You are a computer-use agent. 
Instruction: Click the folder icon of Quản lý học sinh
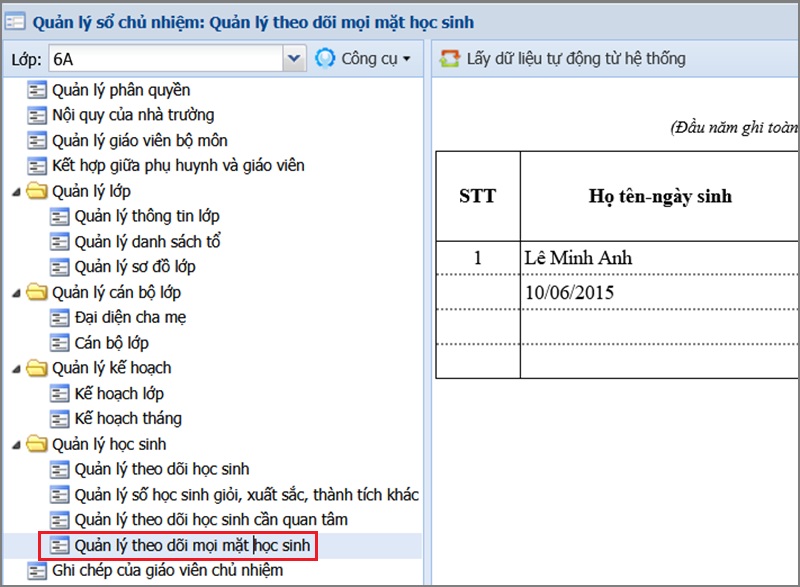coord(37,444)
